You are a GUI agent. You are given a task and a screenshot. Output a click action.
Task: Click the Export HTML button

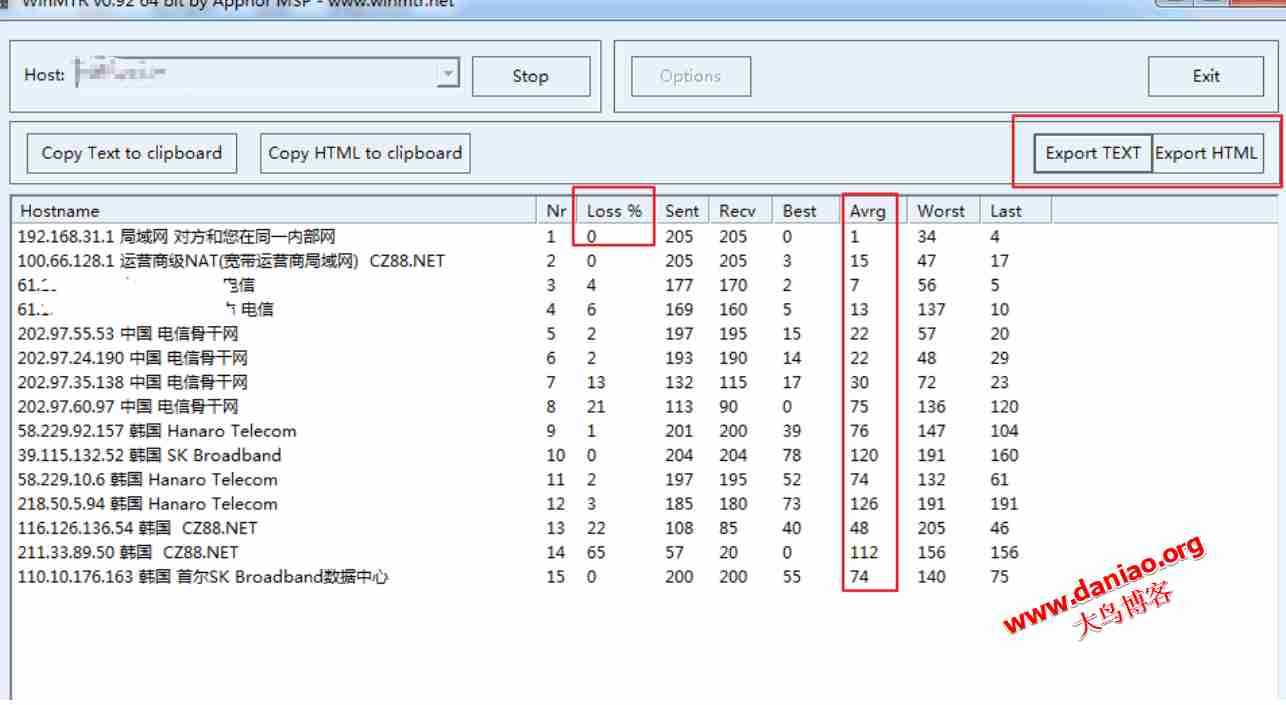tap(1207, 153)
